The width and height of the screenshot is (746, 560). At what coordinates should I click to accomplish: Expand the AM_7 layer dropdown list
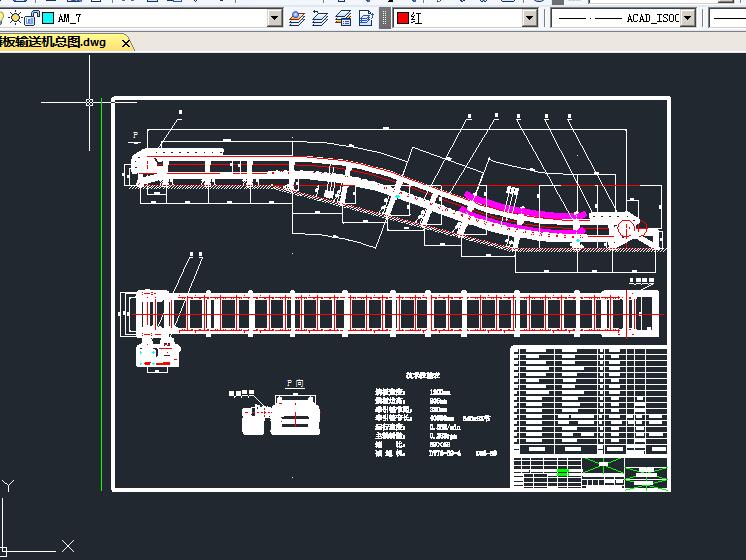(275, 18)
